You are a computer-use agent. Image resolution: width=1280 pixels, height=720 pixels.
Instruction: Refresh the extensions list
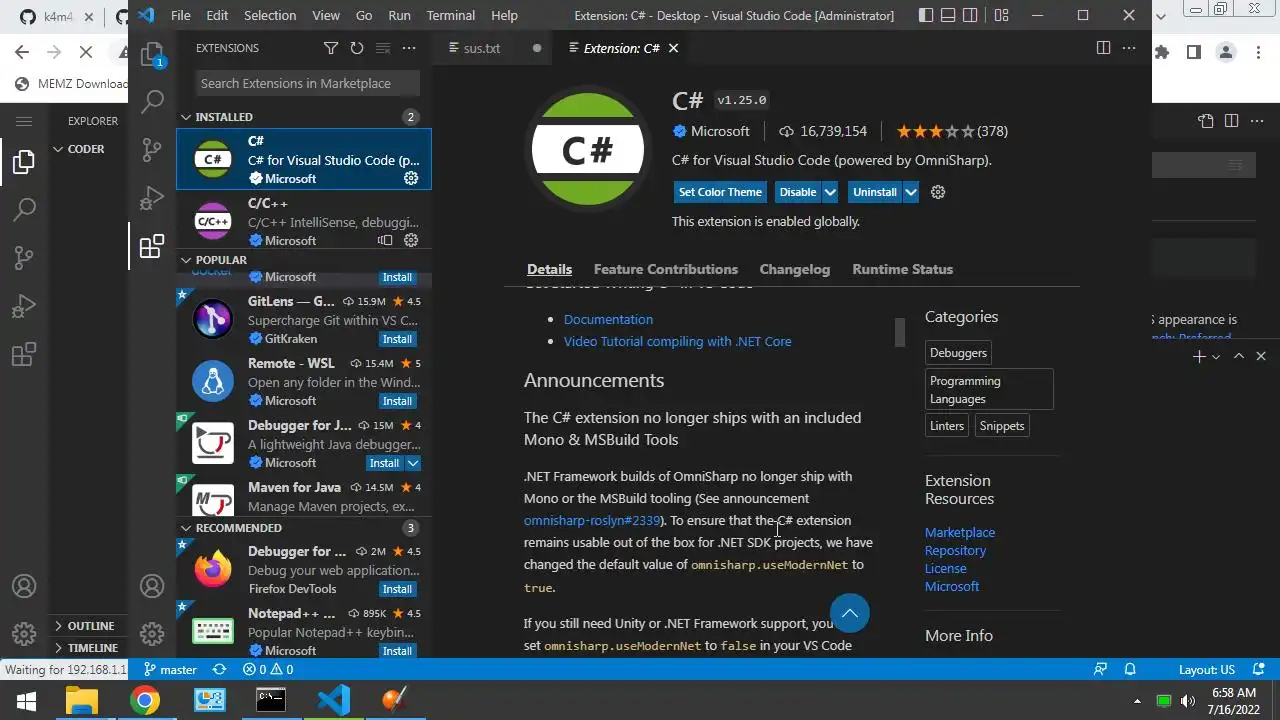point(357,48)
